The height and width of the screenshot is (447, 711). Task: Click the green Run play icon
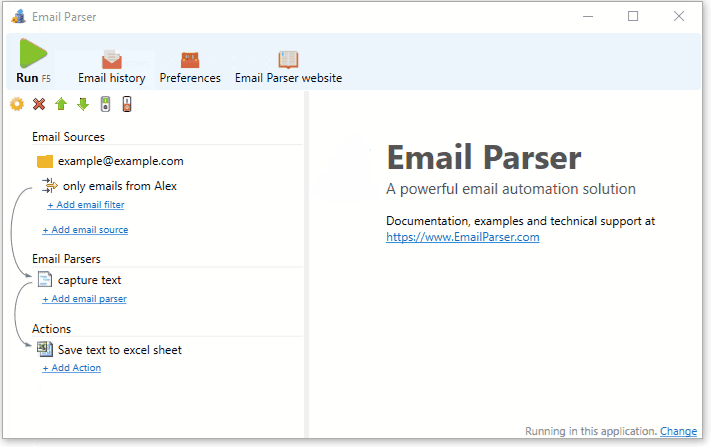(x=33, y=53)
